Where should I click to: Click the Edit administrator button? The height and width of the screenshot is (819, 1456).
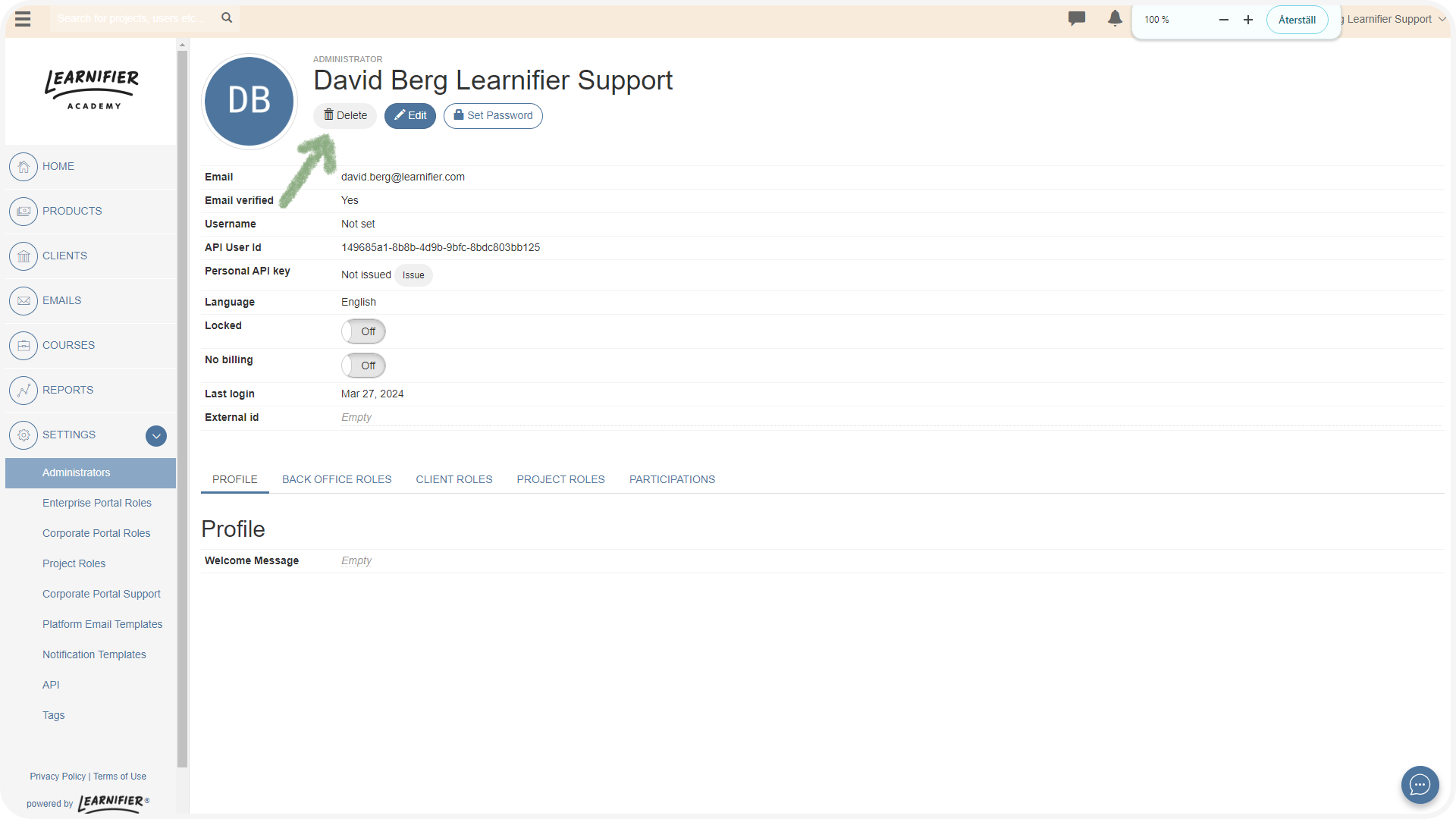point(410,116)
